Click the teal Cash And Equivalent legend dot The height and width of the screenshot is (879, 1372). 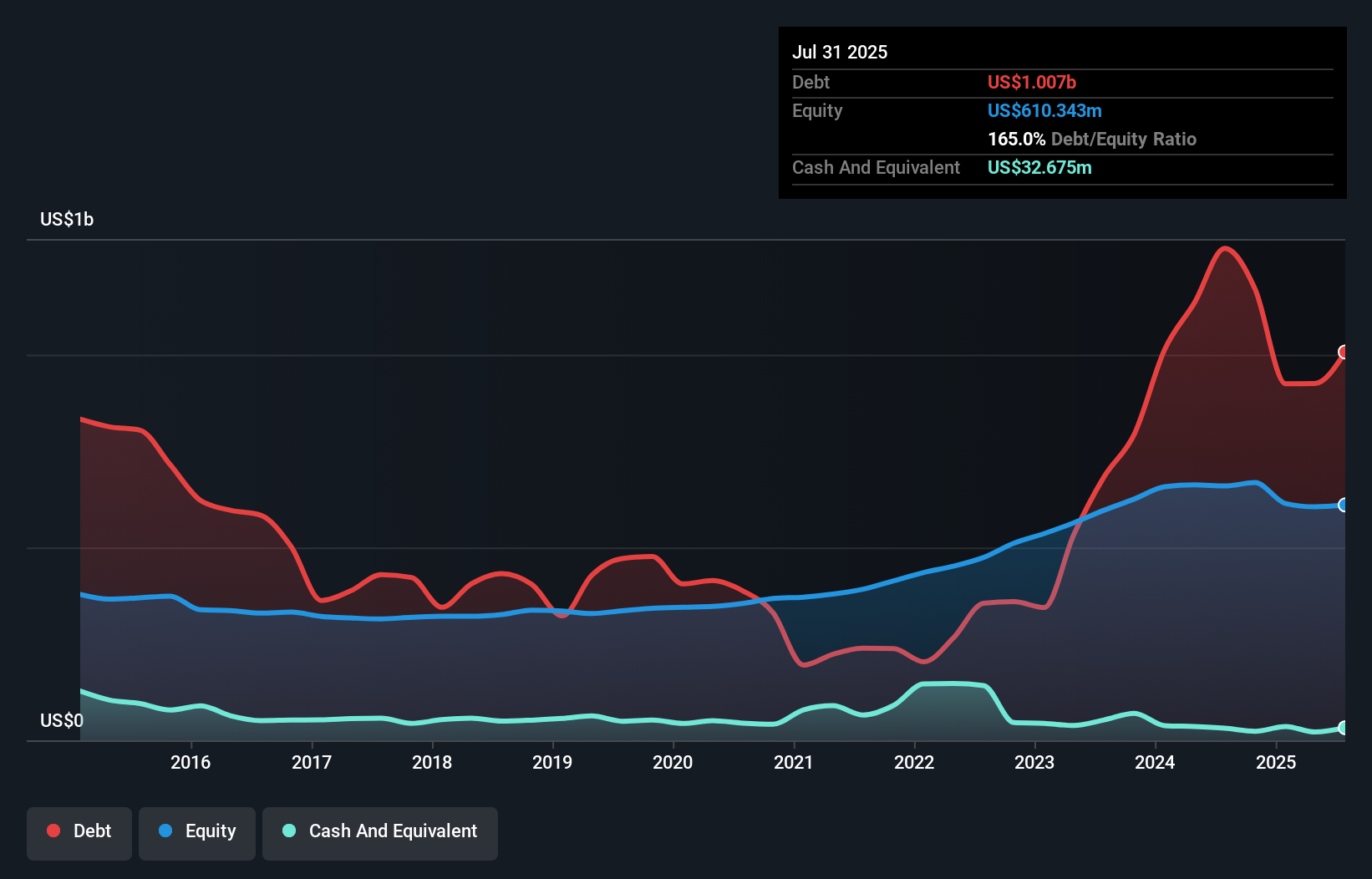pos(288,831)
